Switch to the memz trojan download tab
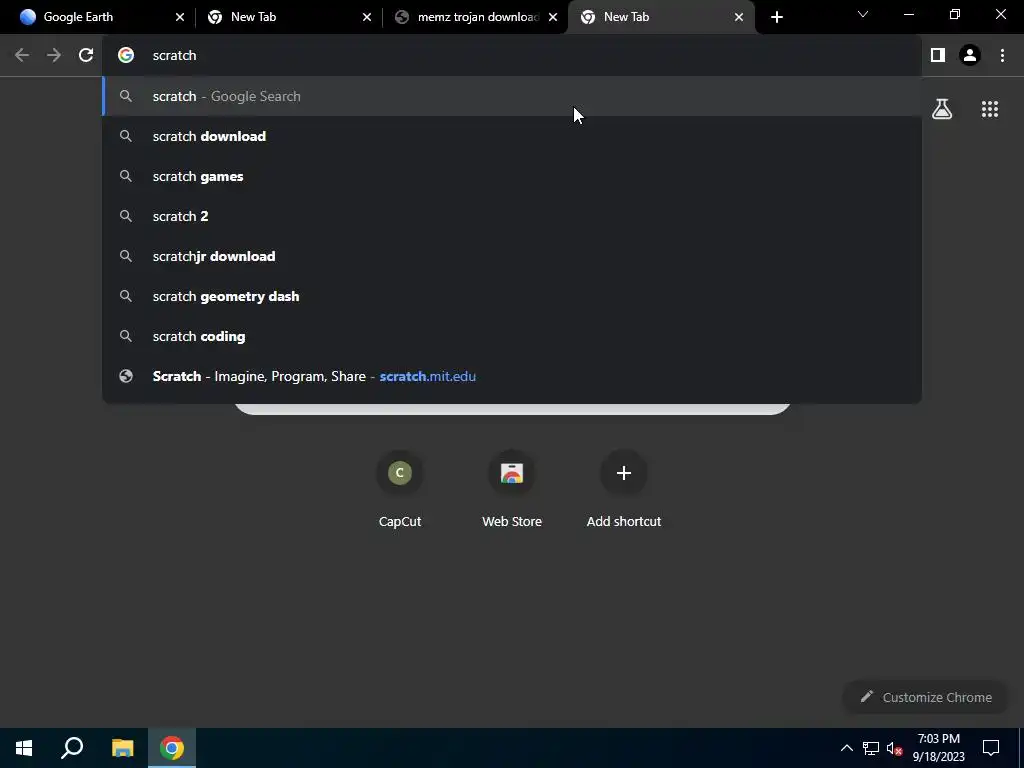Screen dimensions: 1024x768 point(477,17)
